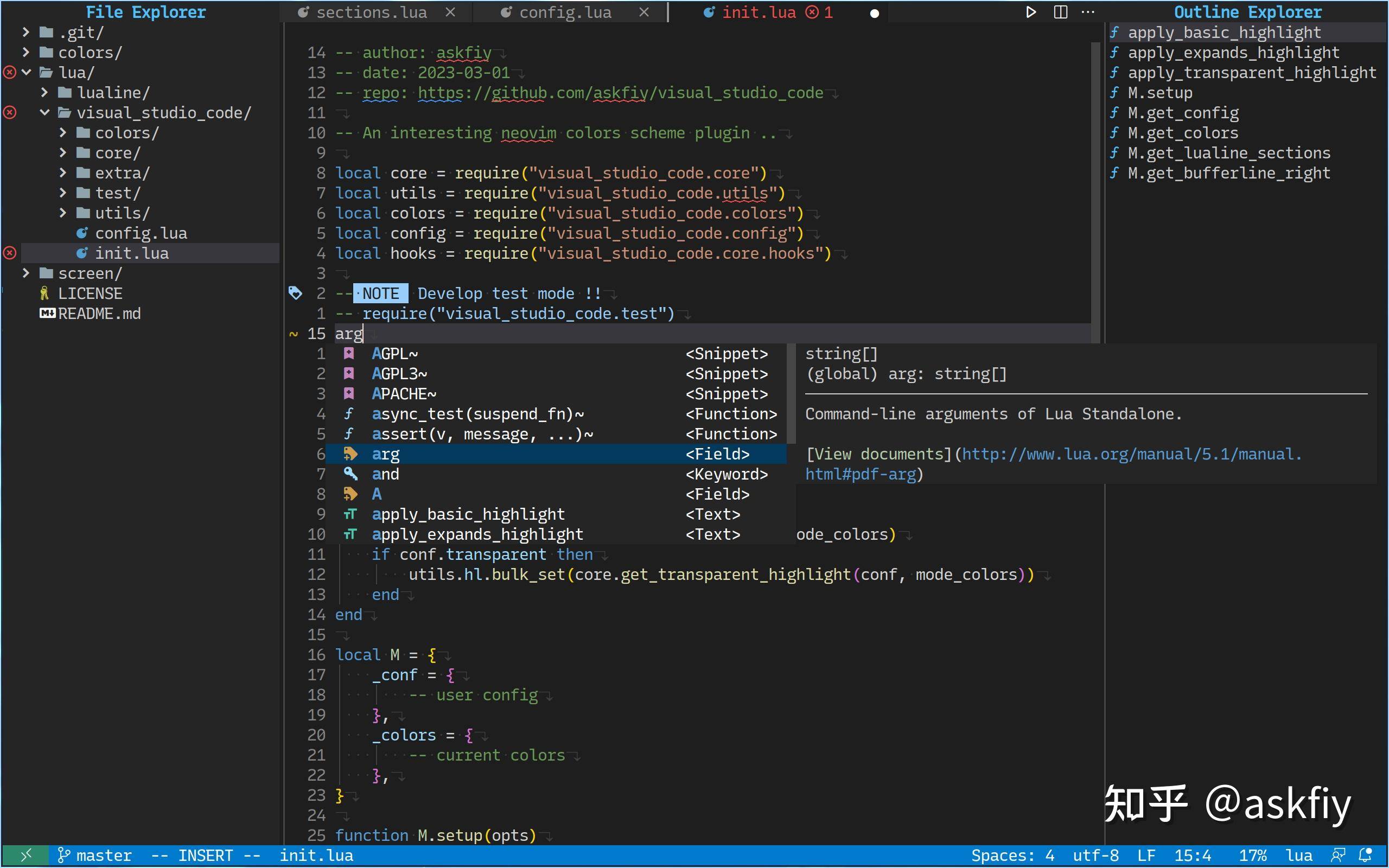Open README.md from the file explorer
Image resolution: width=1389 pixels, height=868 pixels.
pyautogui.click(x=99, y=314)
